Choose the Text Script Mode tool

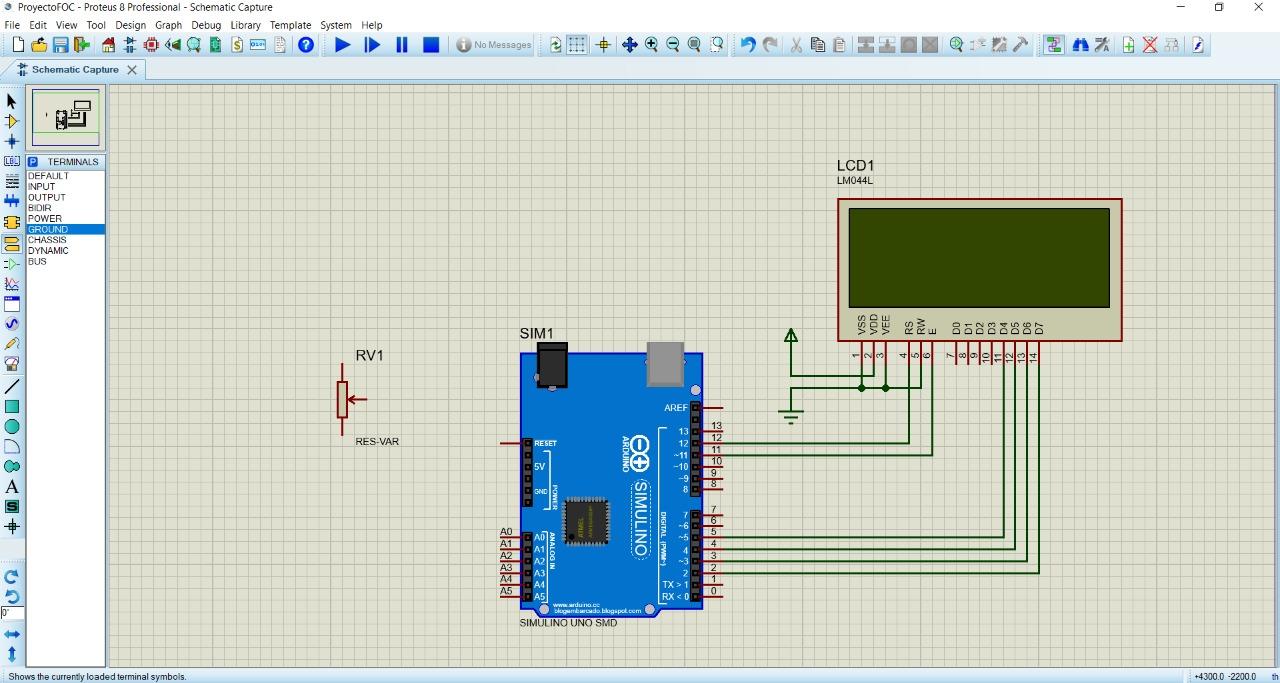[12, 181]
